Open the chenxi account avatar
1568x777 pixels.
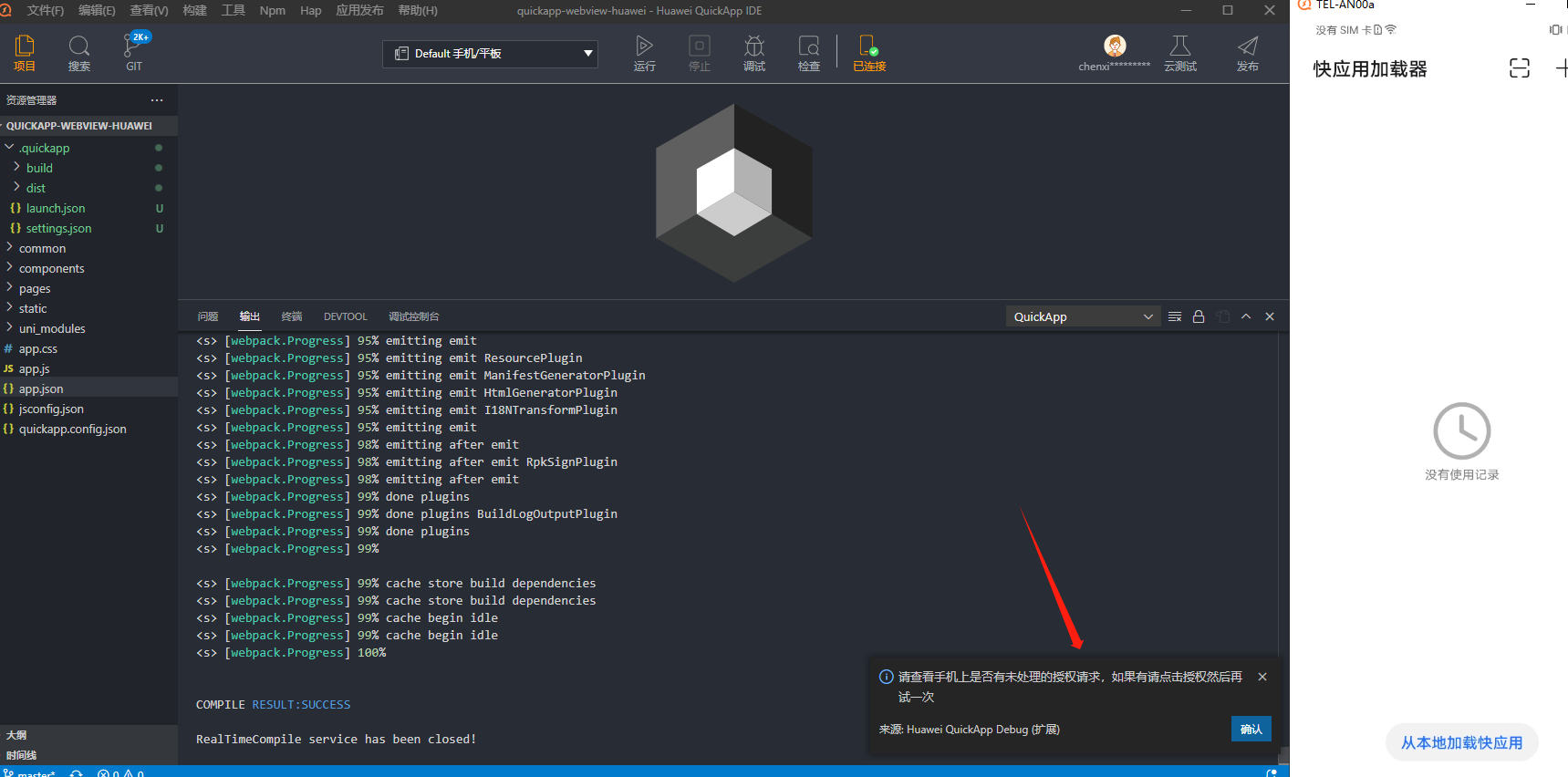pyautogui.click(x=1115, y=46)
